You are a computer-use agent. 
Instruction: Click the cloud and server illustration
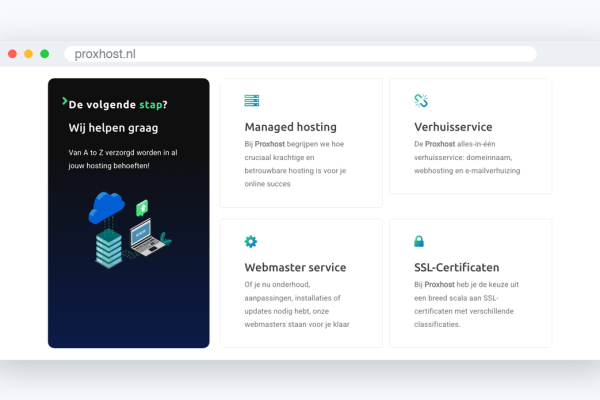[129, 230]
